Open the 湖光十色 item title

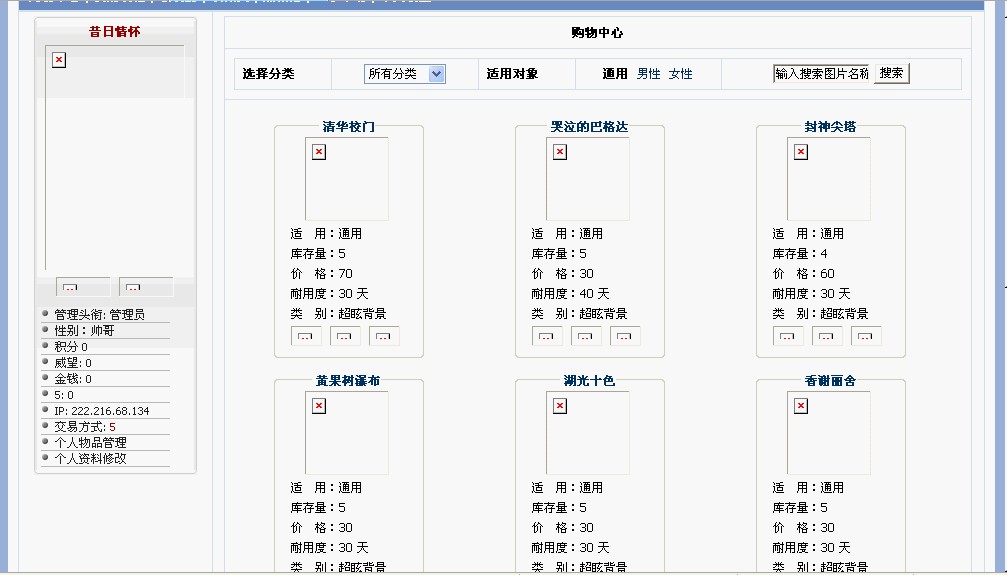pos(589,380)
